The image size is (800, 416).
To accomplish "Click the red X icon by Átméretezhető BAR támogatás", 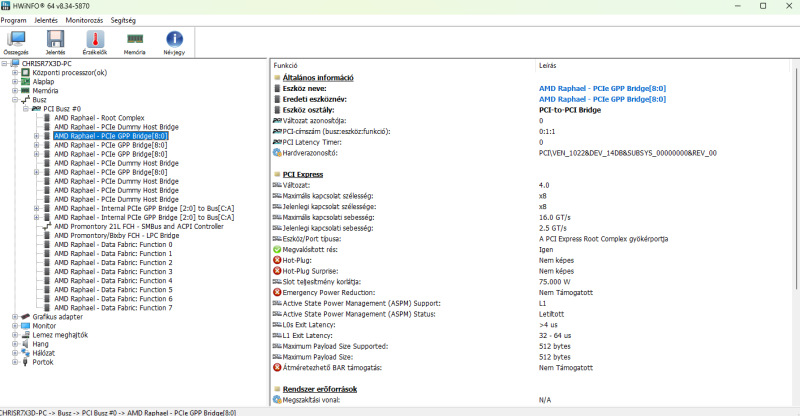I will click(x=277, y=368).
